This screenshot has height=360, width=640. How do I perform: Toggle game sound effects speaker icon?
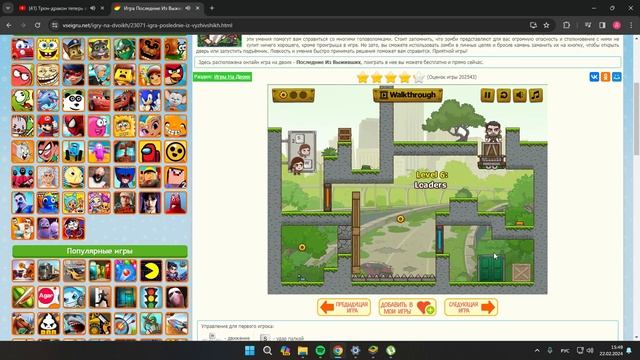(520, 95)
